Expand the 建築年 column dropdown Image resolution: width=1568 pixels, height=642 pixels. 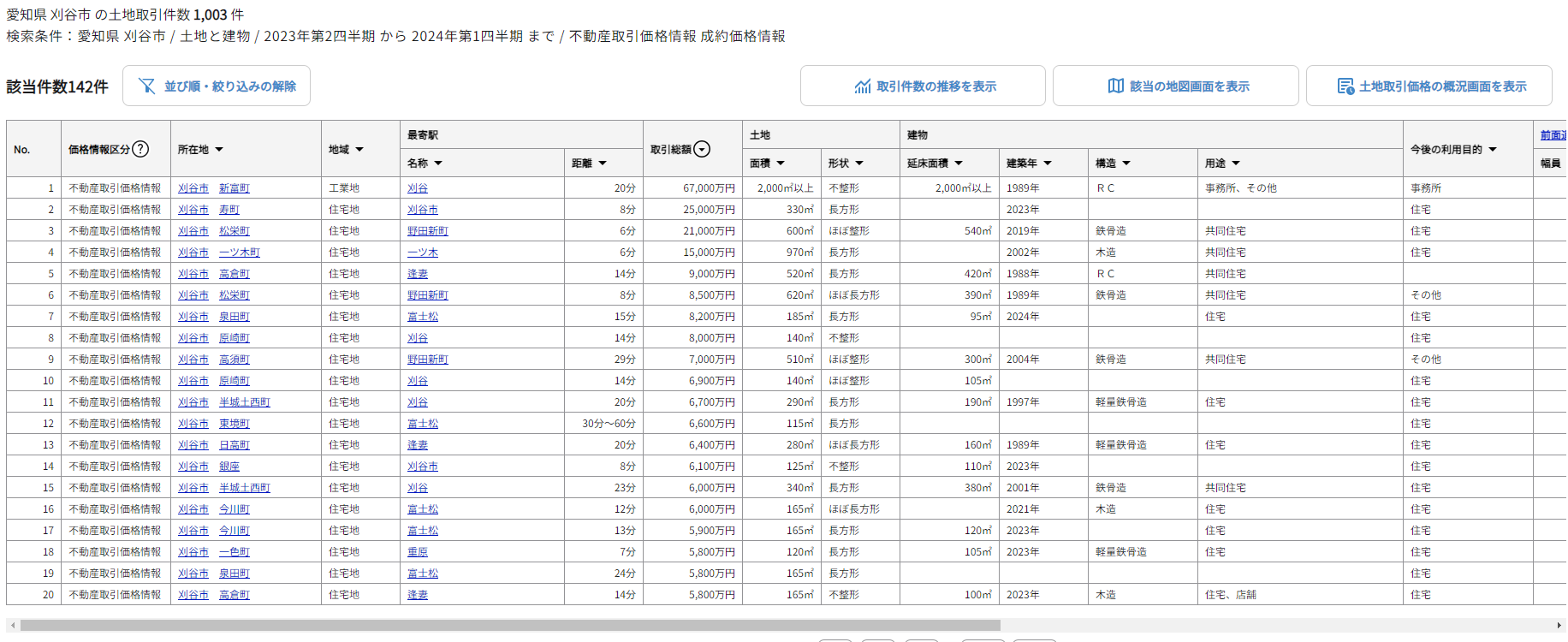[x=1048, y=163]
